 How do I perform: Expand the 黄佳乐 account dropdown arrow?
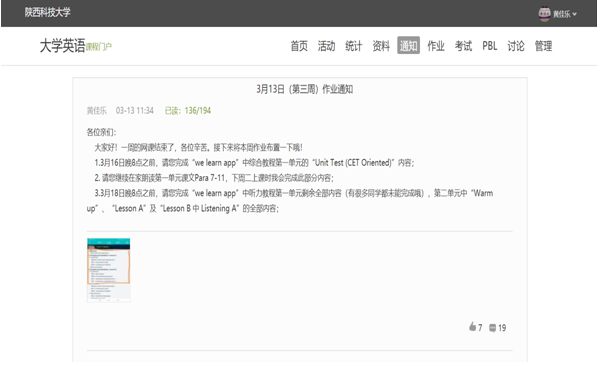pyautogui.click(x=575, y=14)
